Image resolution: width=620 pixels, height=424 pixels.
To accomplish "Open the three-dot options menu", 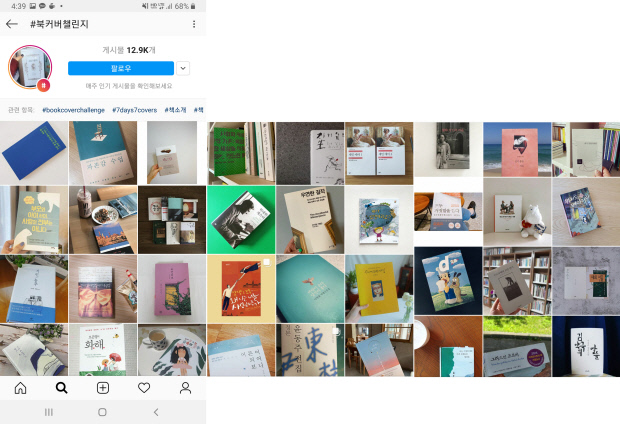I will [194, 24].
